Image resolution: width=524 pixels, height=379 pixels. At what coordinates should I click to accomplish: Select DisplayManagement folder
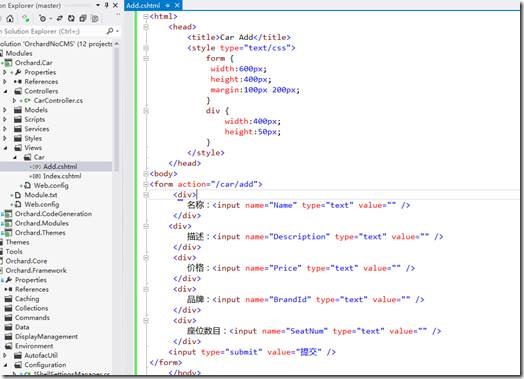[x=46, y=336]
